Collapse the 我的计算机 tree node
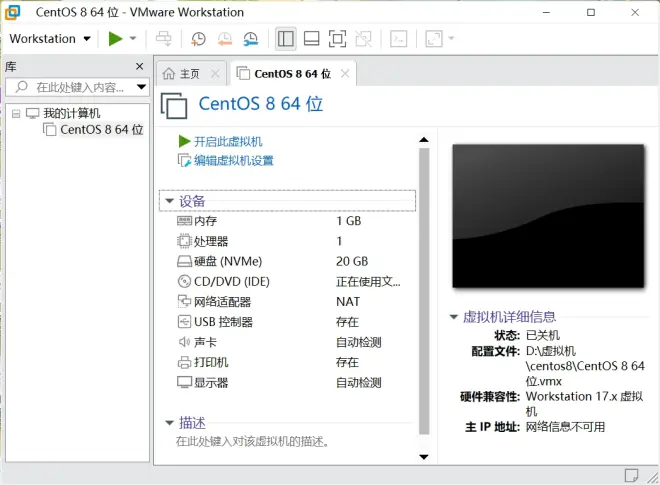Screen dimensions: 660x485 pyautogui.click(x=16, y=113)
